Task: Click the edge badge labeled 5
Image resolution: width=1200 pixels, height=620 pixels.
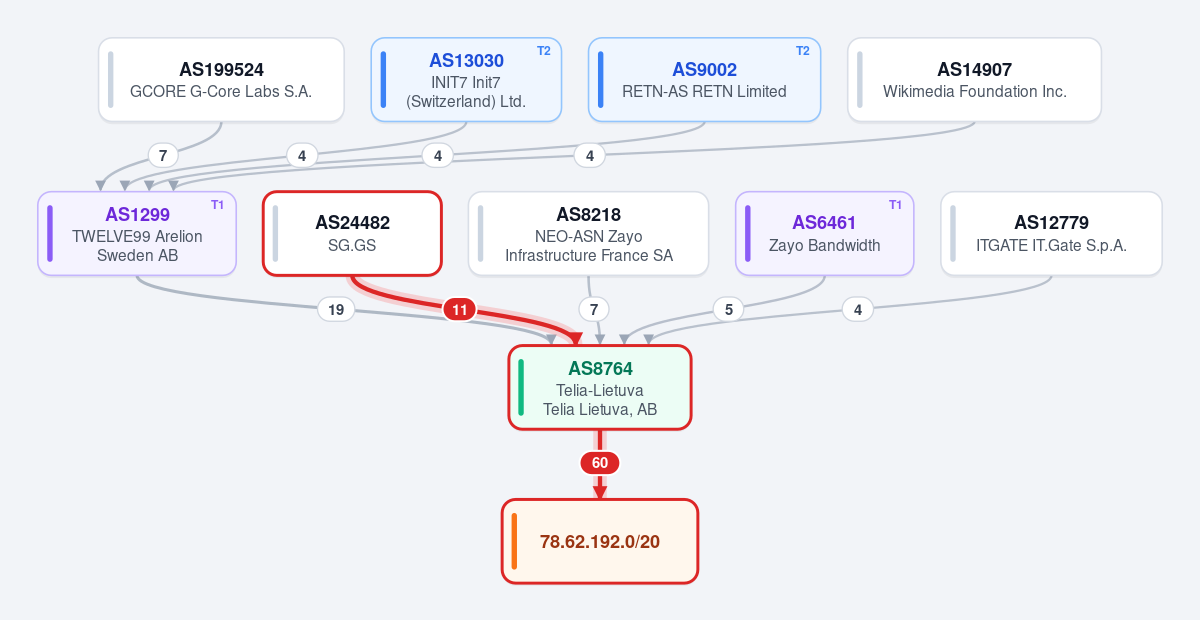Action: coord(728,310)
